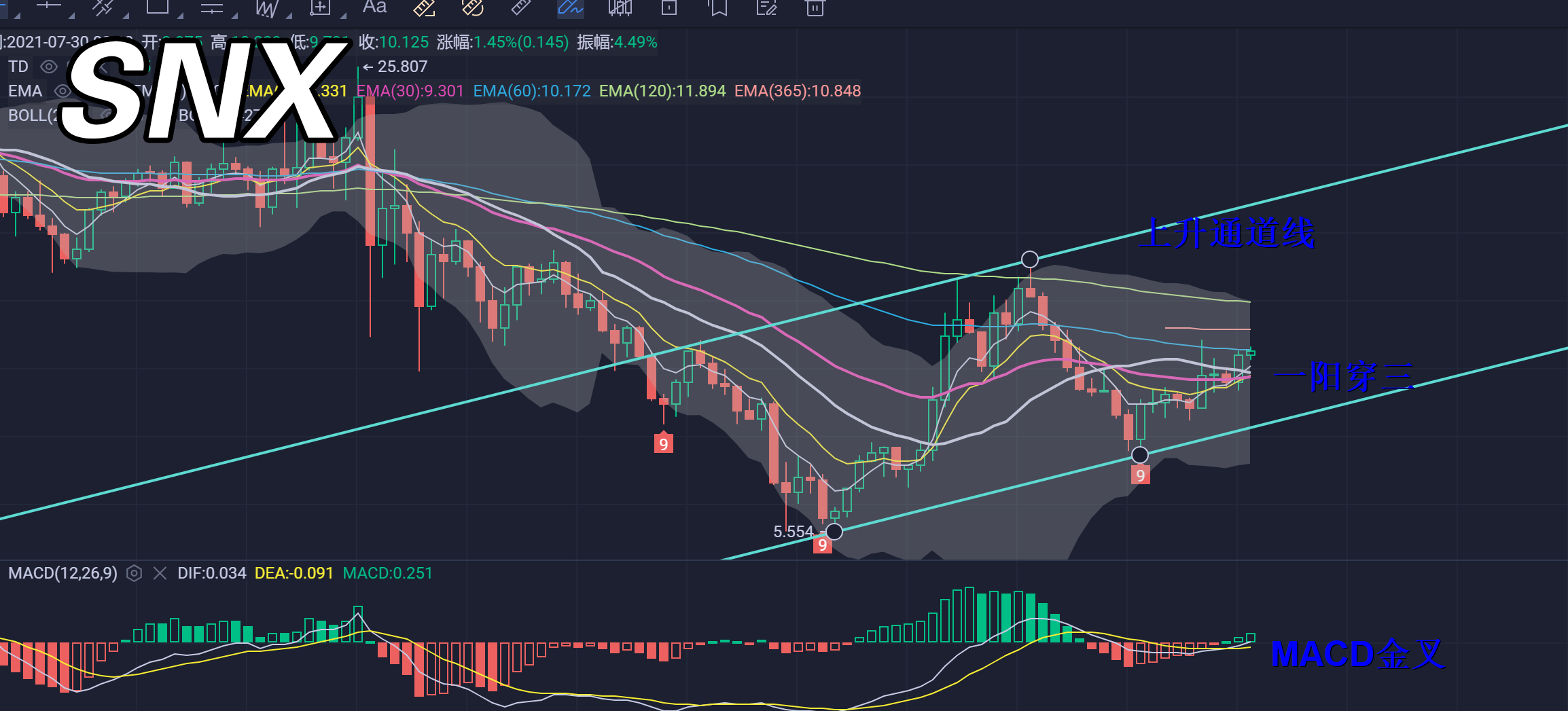Select the wave pattern drawing tool
The image size is (1568, 711).
point(266,8)
